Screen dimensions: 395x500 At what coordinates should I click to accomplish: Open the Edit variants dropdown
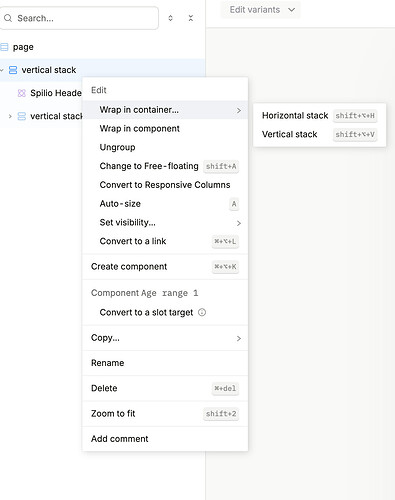pos(260,10)
